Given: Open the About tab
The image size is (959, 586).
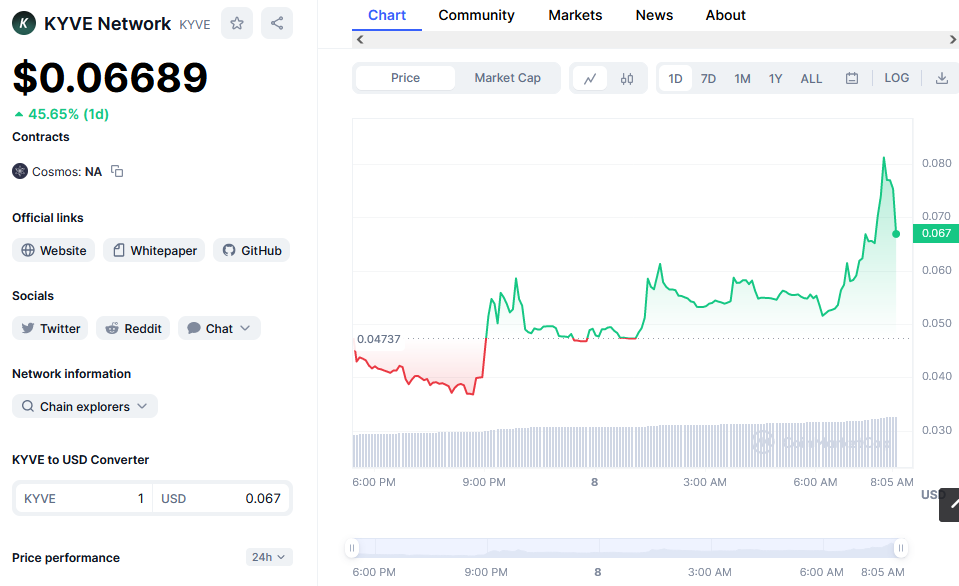Looking at the screenshot, I should [x=725, y=15].
